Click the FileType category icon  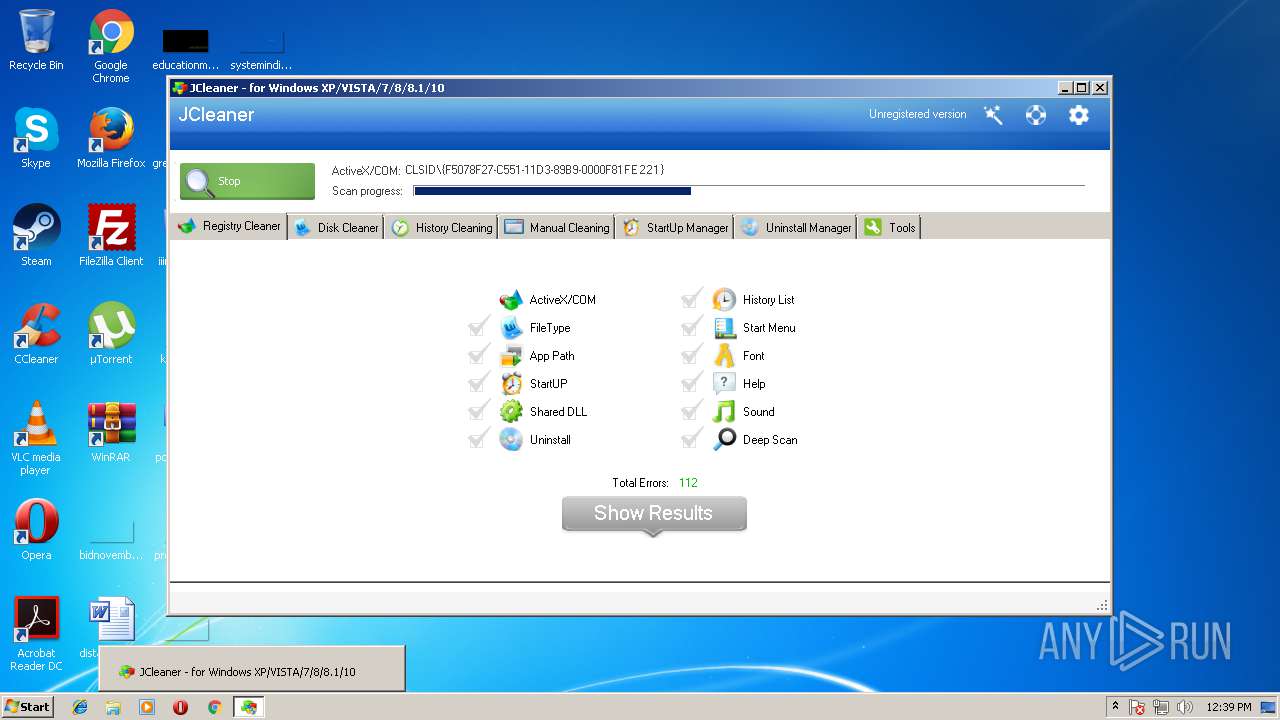coord(511,328)
